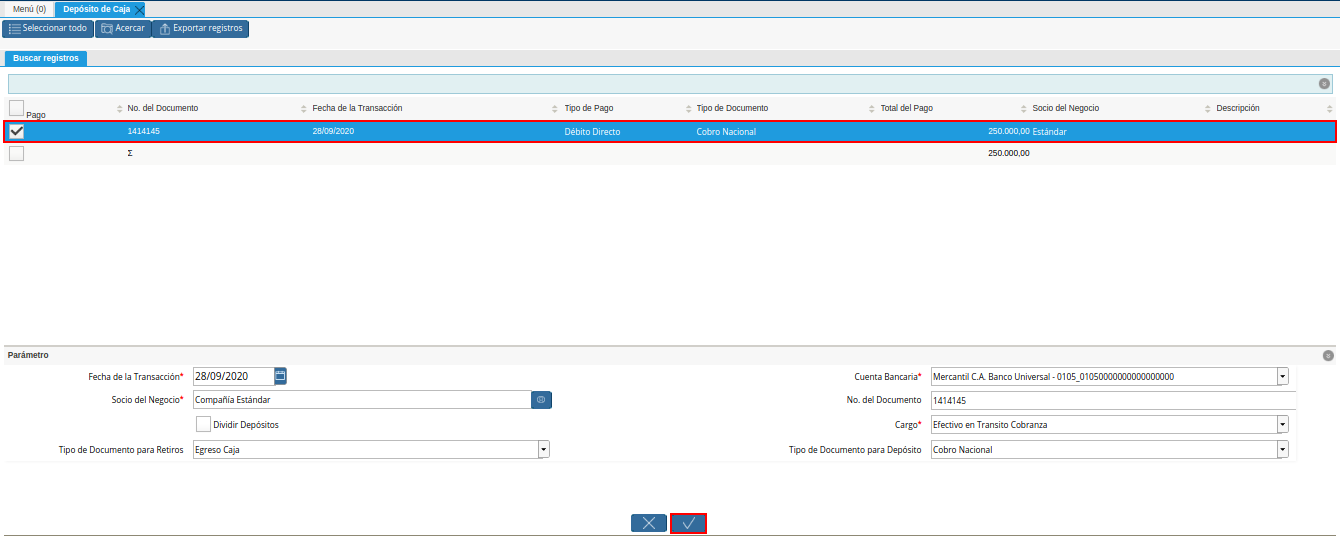Click the 28/09/2020 date cell in table
1340x536 pixels.
pos(333,131)
